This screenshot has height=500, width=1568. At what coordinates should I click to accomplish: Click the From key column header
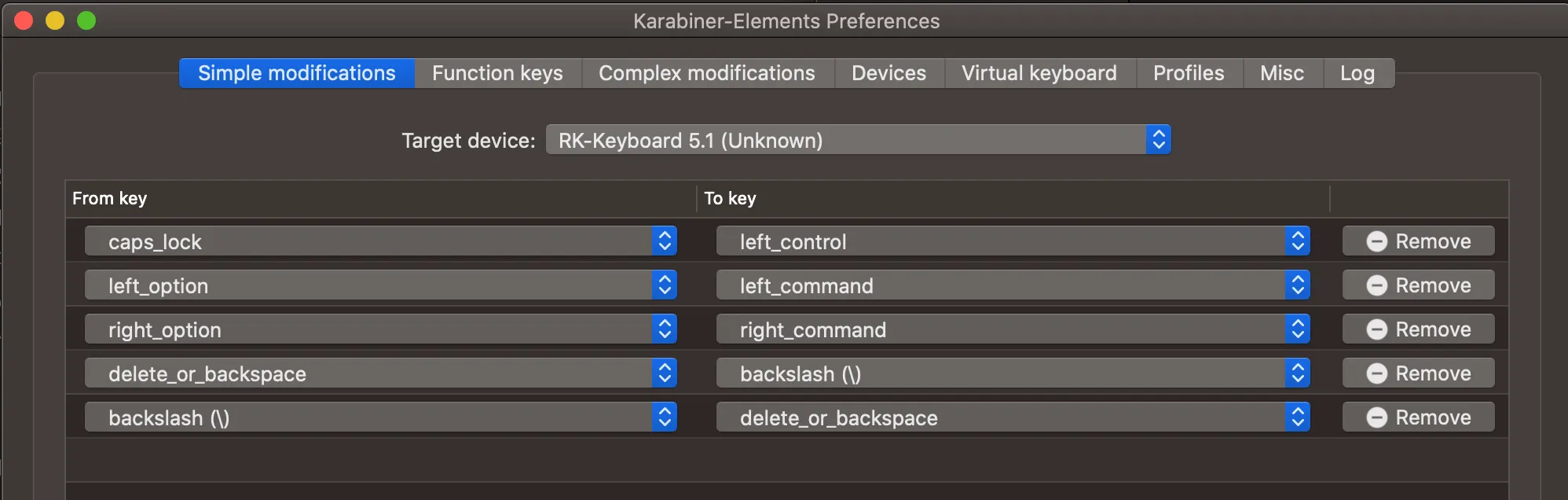click(x=110, y=198)
